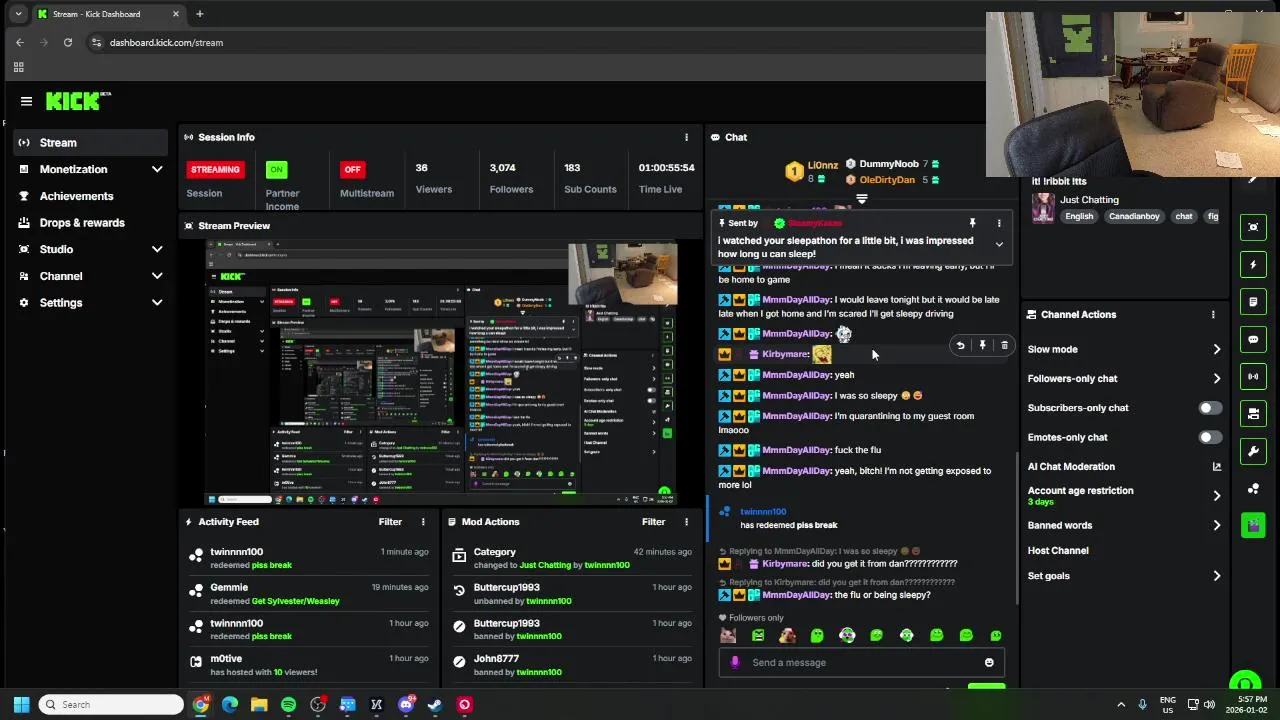Click Host Channel action
The width and height of the screenshot is (1280, 720).
(x=1058, y=551)
